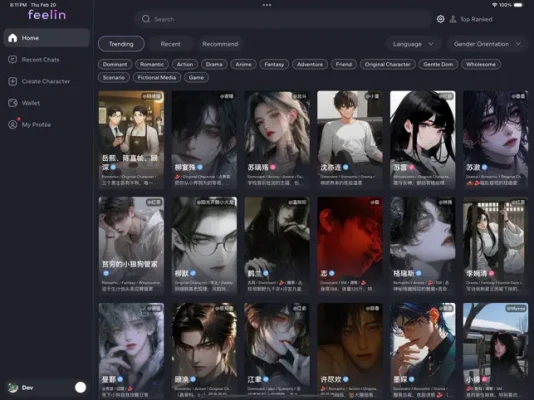
Task: Click the Gender Orientation dropdown chevron
Action: click(518, 44)
